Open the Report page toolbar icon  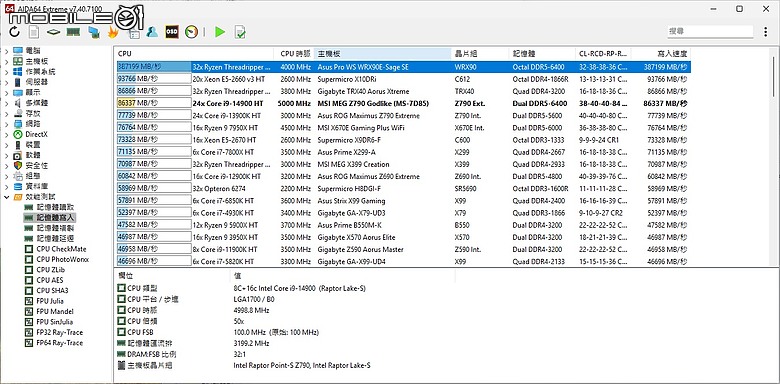tap(34, 32)
